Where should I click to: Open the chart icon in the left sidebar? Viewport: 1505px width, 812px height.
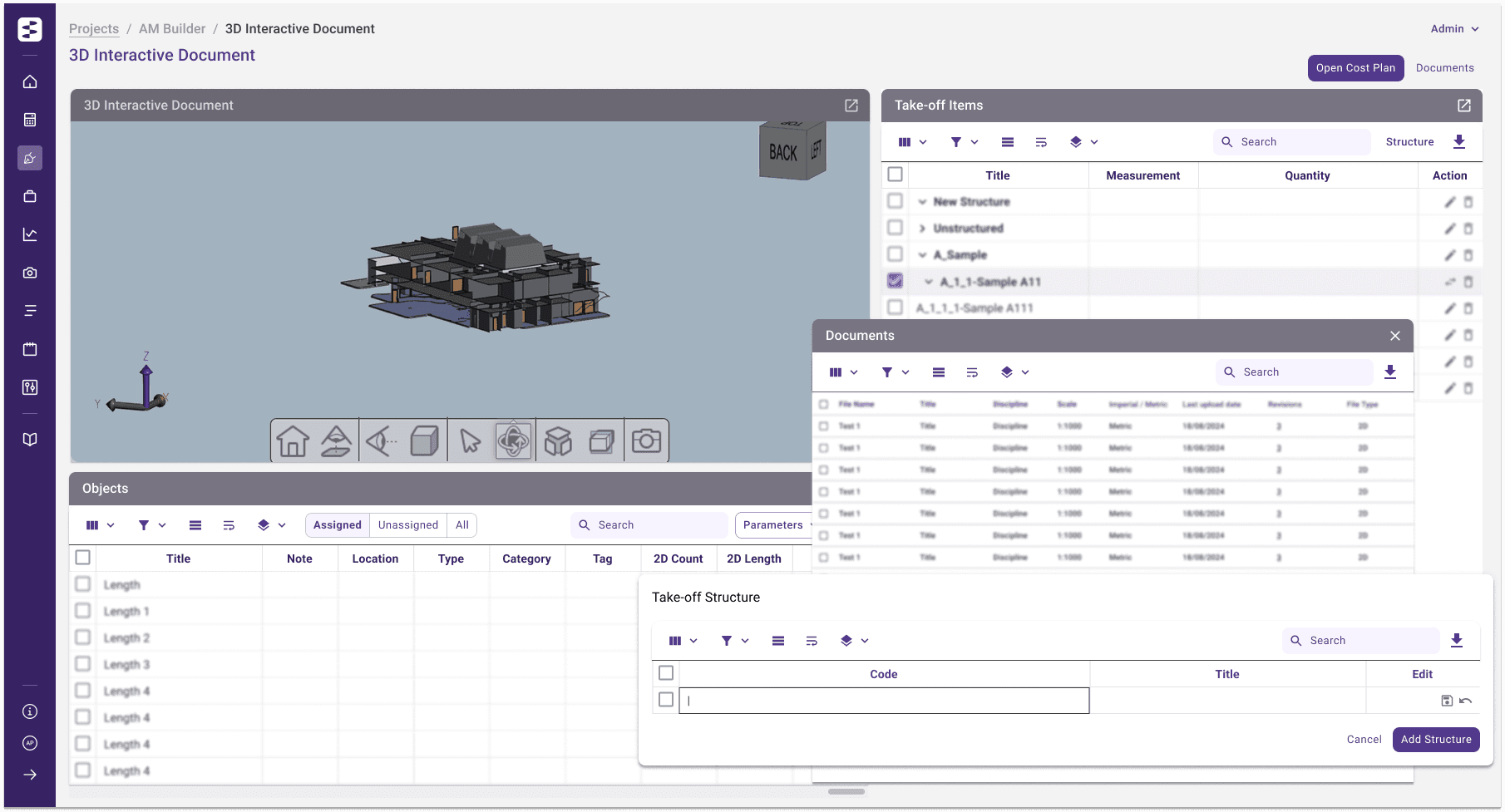30,234
